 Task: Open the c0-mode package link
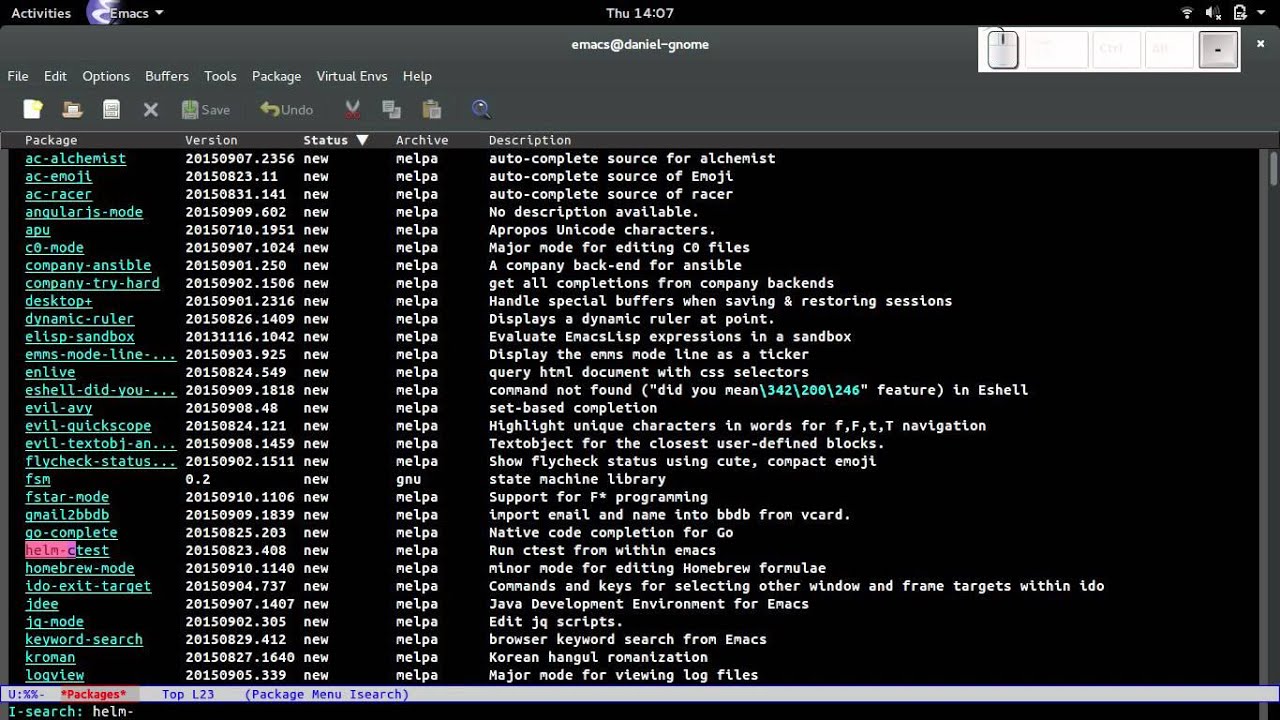coord(54,247)
